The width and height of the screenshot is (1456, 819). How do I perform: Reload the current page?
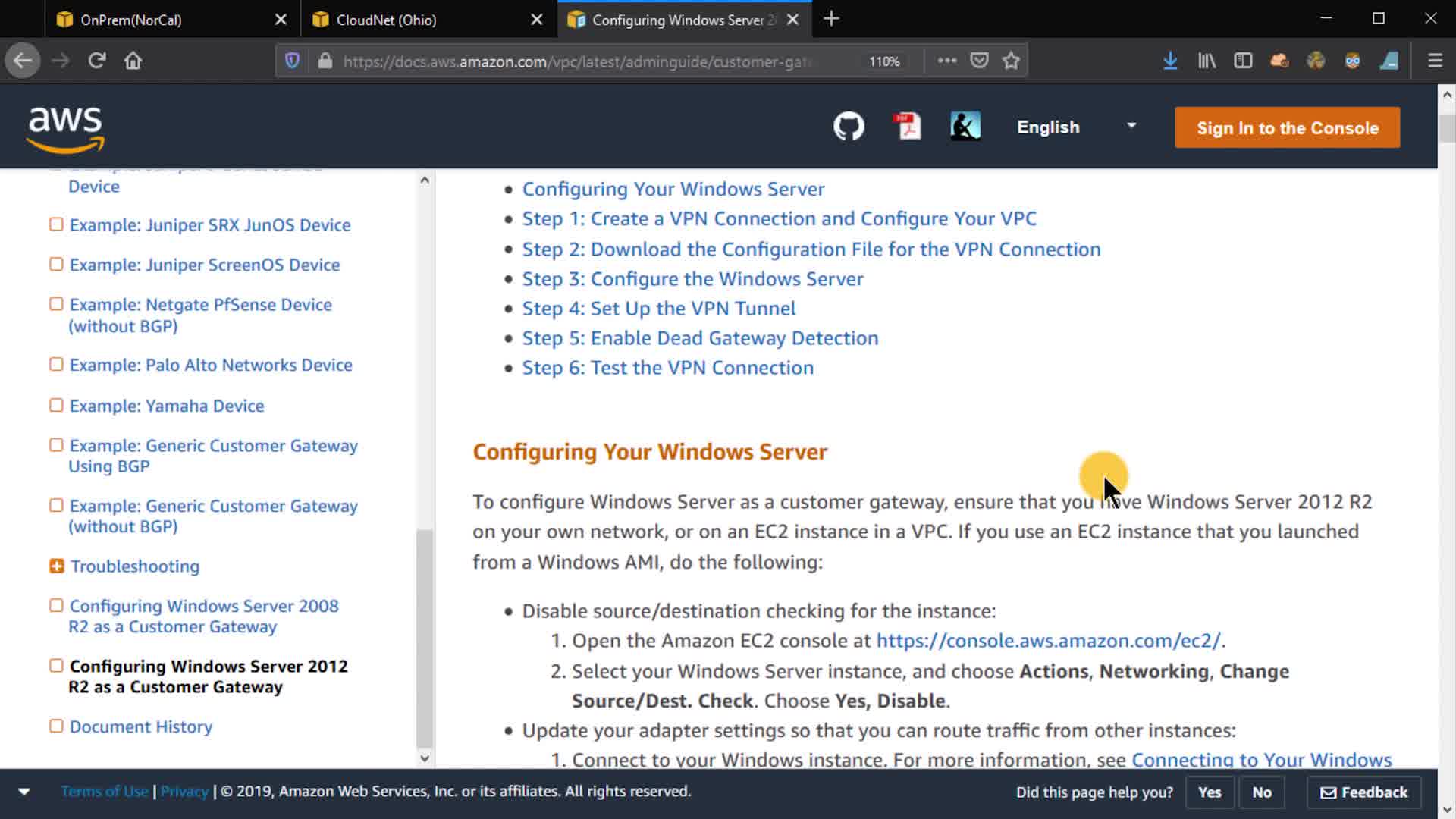pos(96,61)
